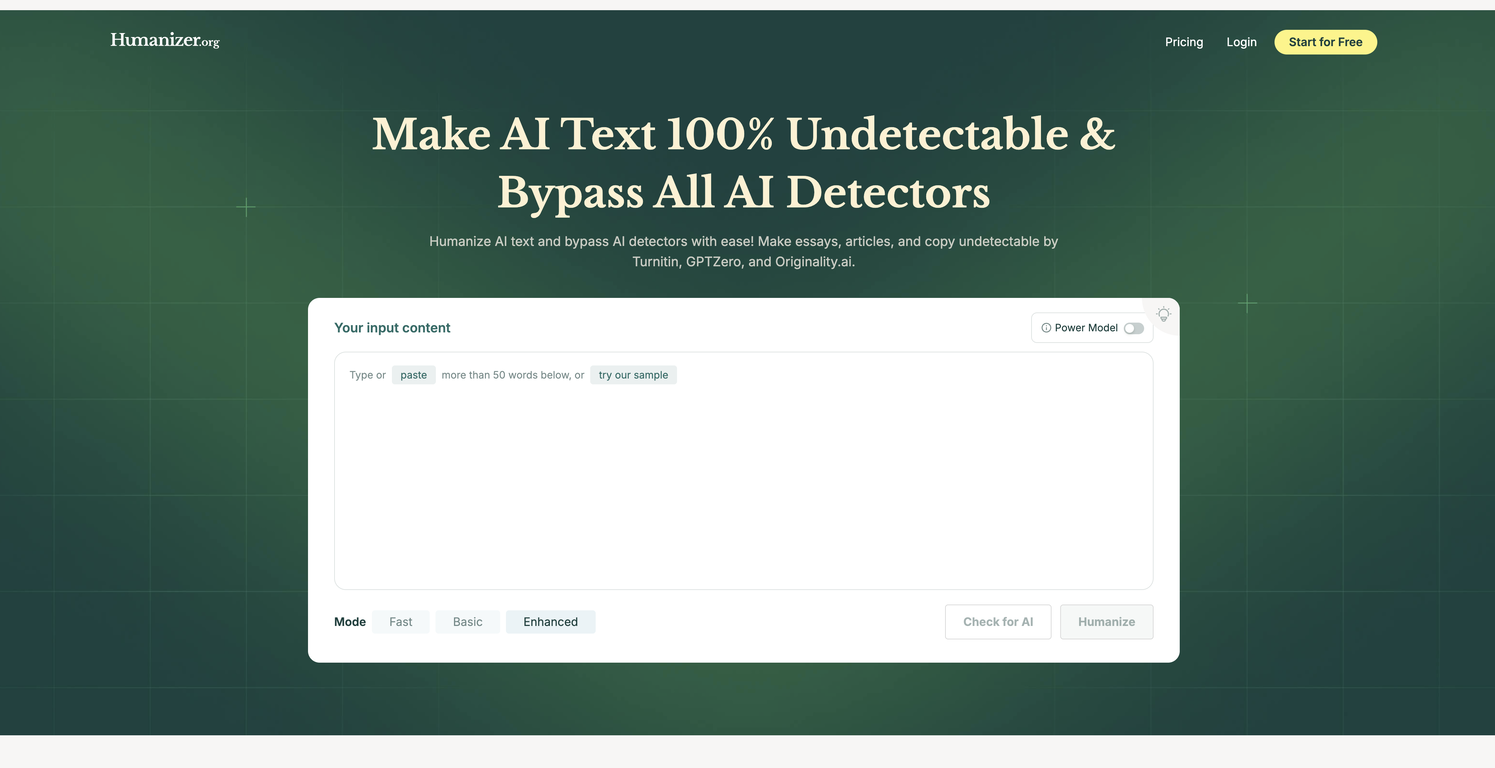
Task: Choose the Basic mode option
Action: point(467,622)
